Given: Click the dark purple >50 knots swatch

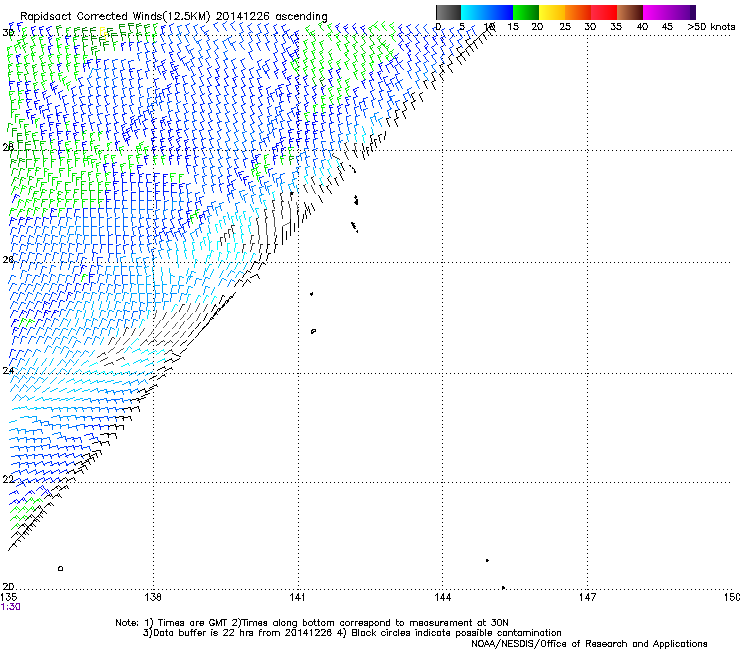Looking at the screenshot, I should (692, 12).
